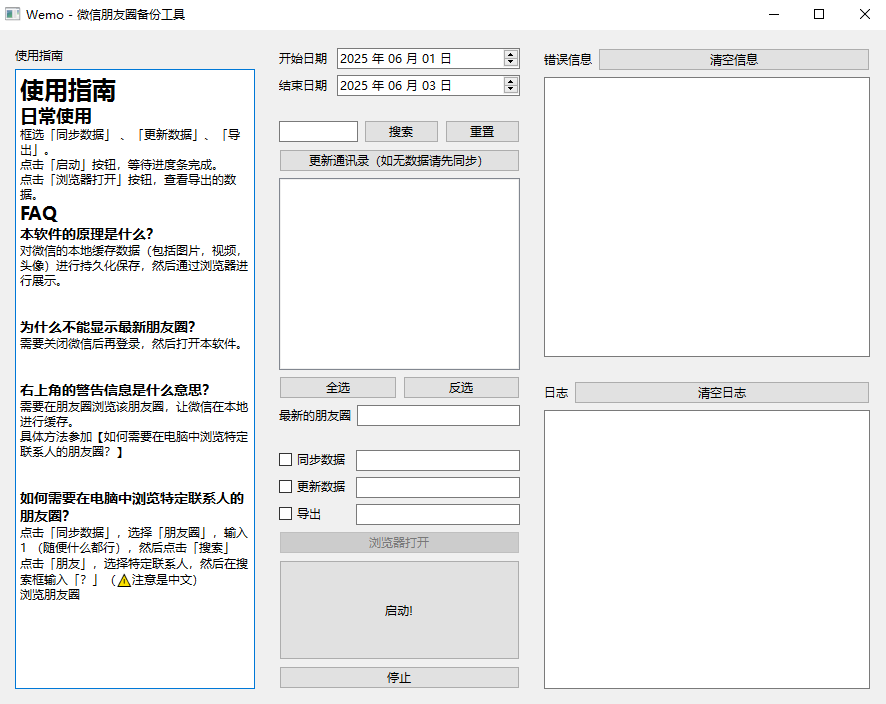Image resolution: width=886 pixels, height=704 pixels.
Task: Click the 同步数据 progress bar
Action: 438,460
